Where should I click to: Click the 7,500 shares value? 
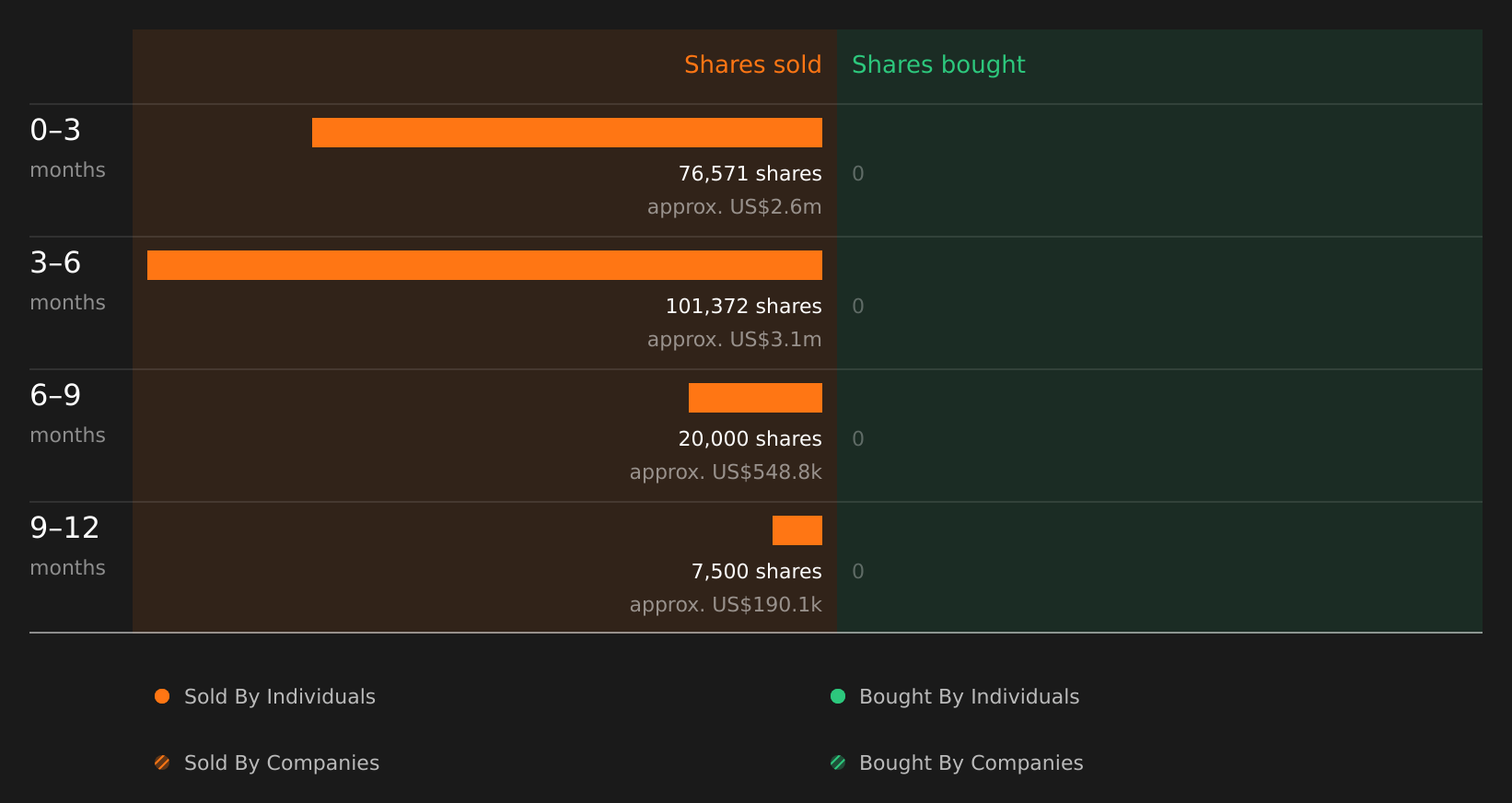(x=756, y=572)
